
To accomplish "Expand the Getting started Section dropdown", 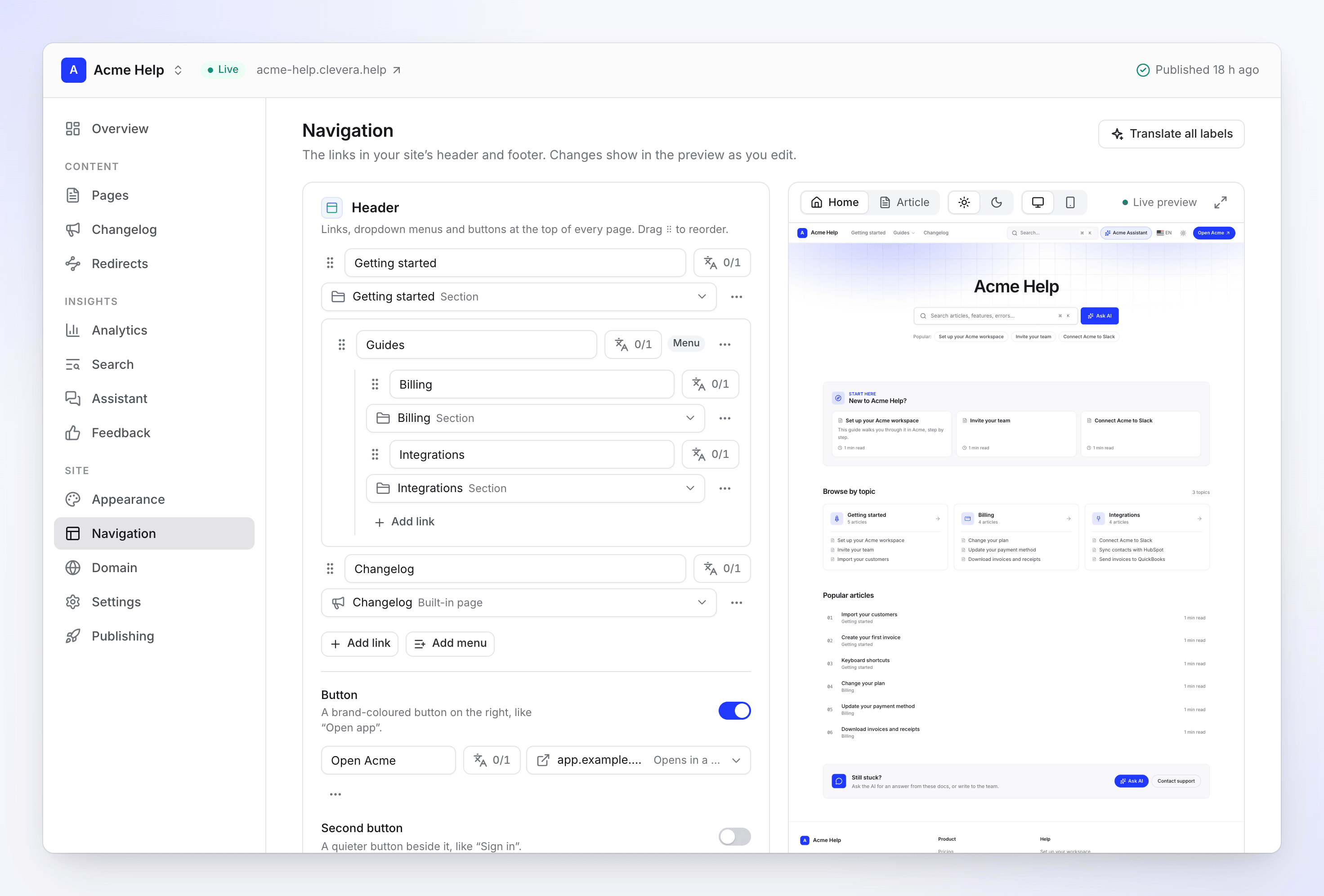I will 519,297.
